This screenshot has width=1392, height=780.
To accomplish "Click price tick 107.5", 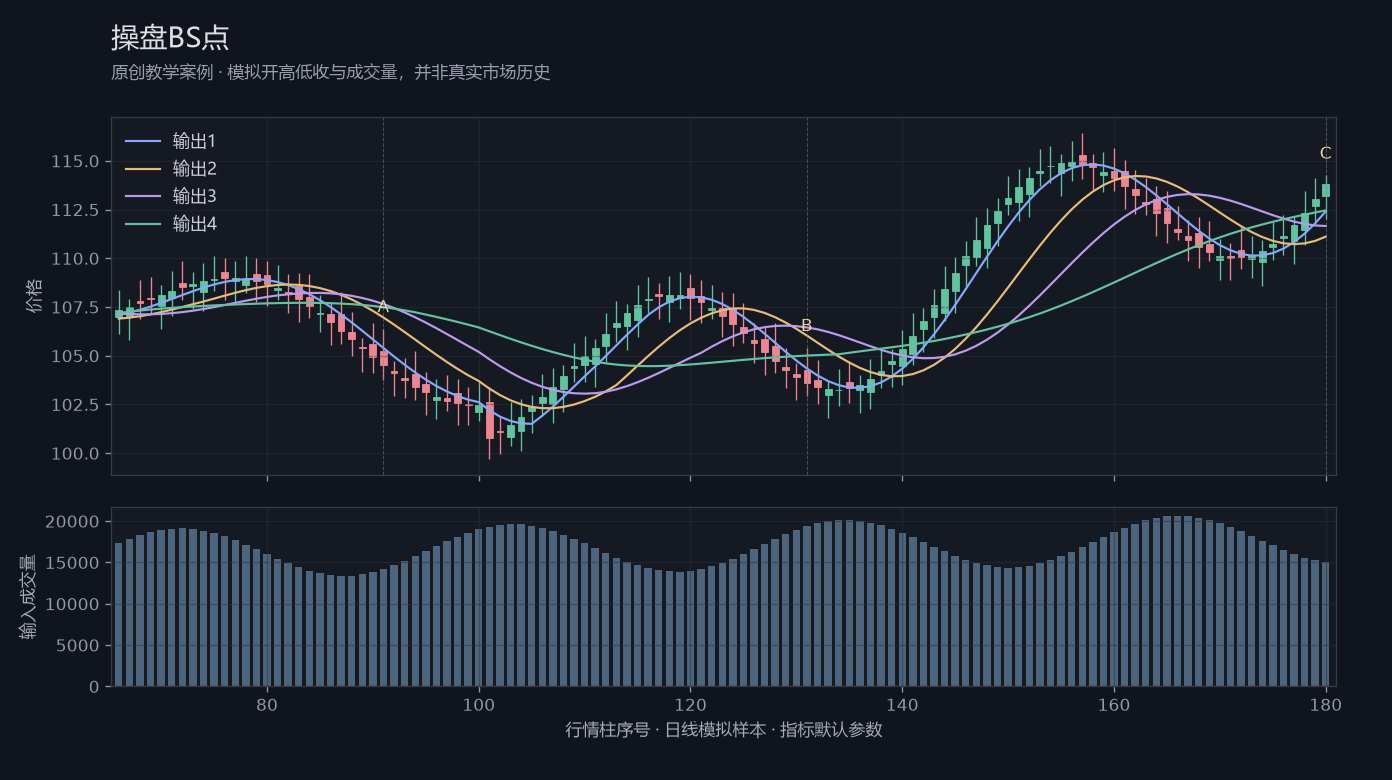I will pos(75,307).
